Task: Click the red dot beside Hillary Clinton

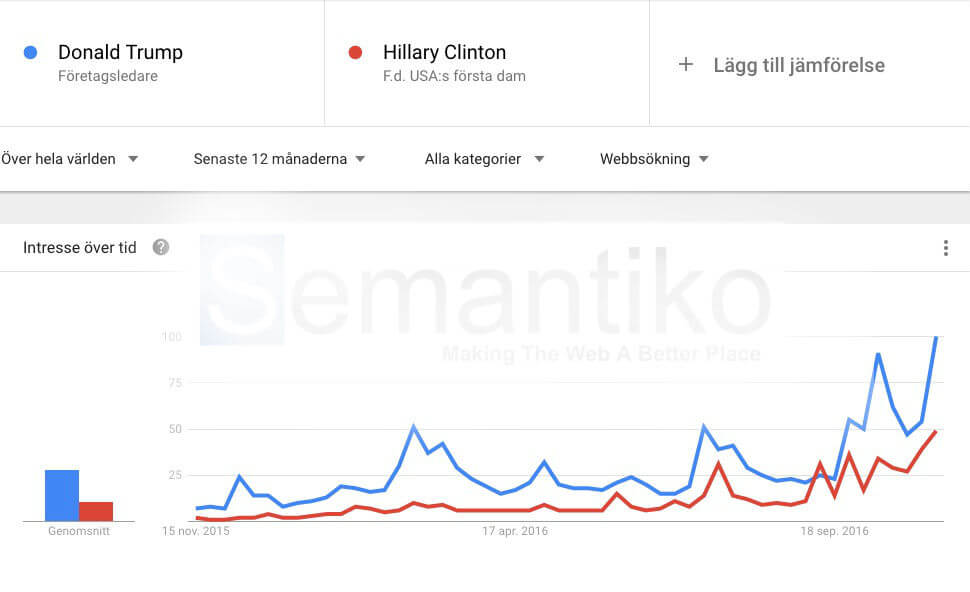Action: 355,52
